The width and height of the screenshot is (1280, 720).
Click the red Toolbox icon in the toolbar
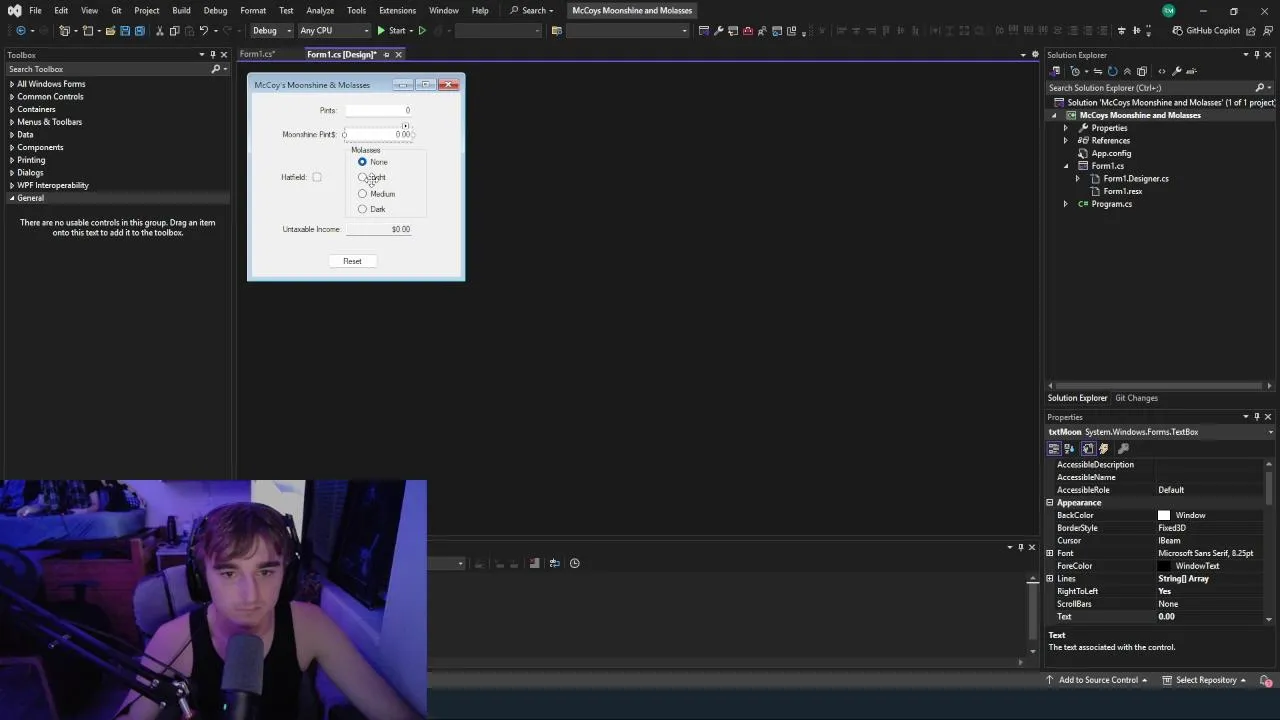click(x=747, y=31)
